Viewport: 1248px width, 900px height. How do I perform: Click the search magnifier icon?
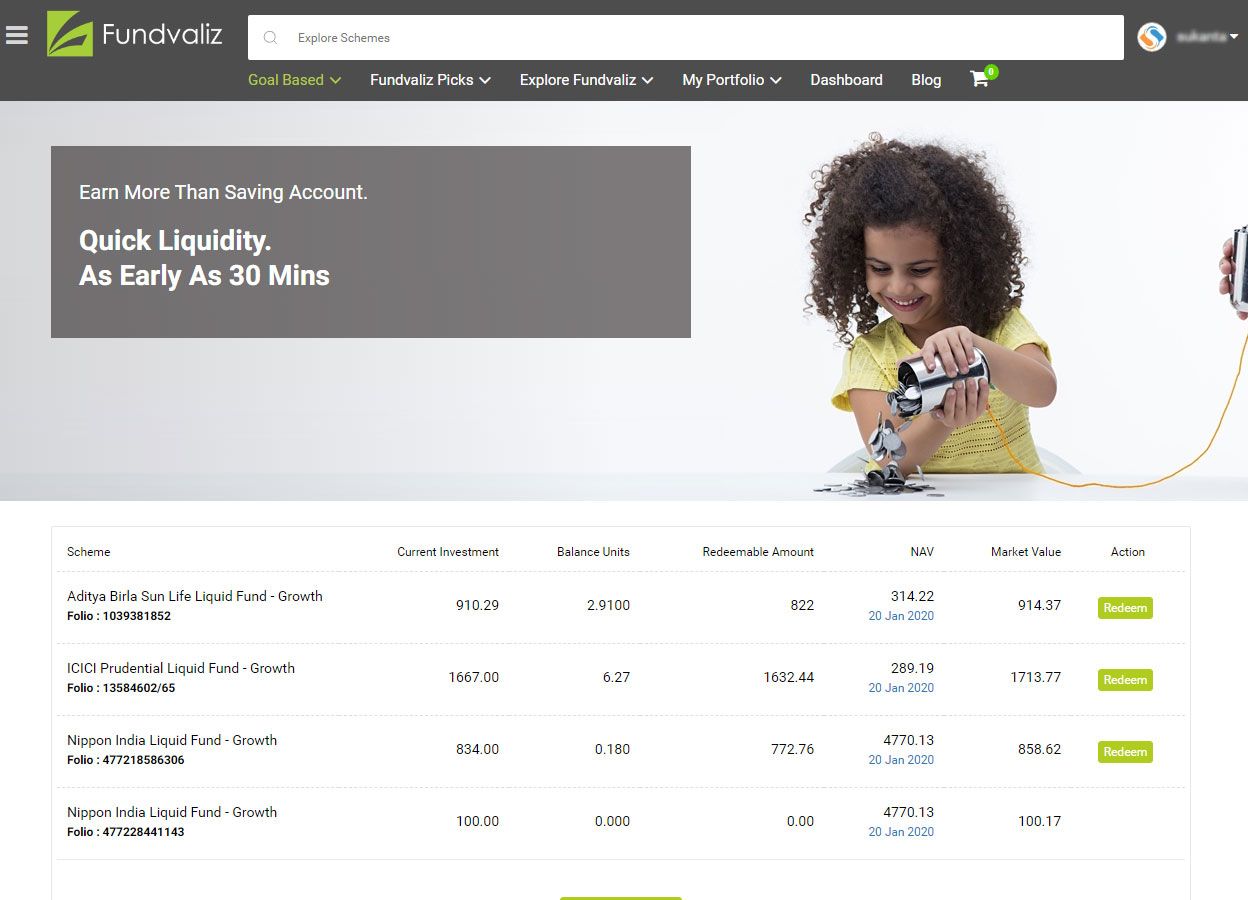click(270, 38)
